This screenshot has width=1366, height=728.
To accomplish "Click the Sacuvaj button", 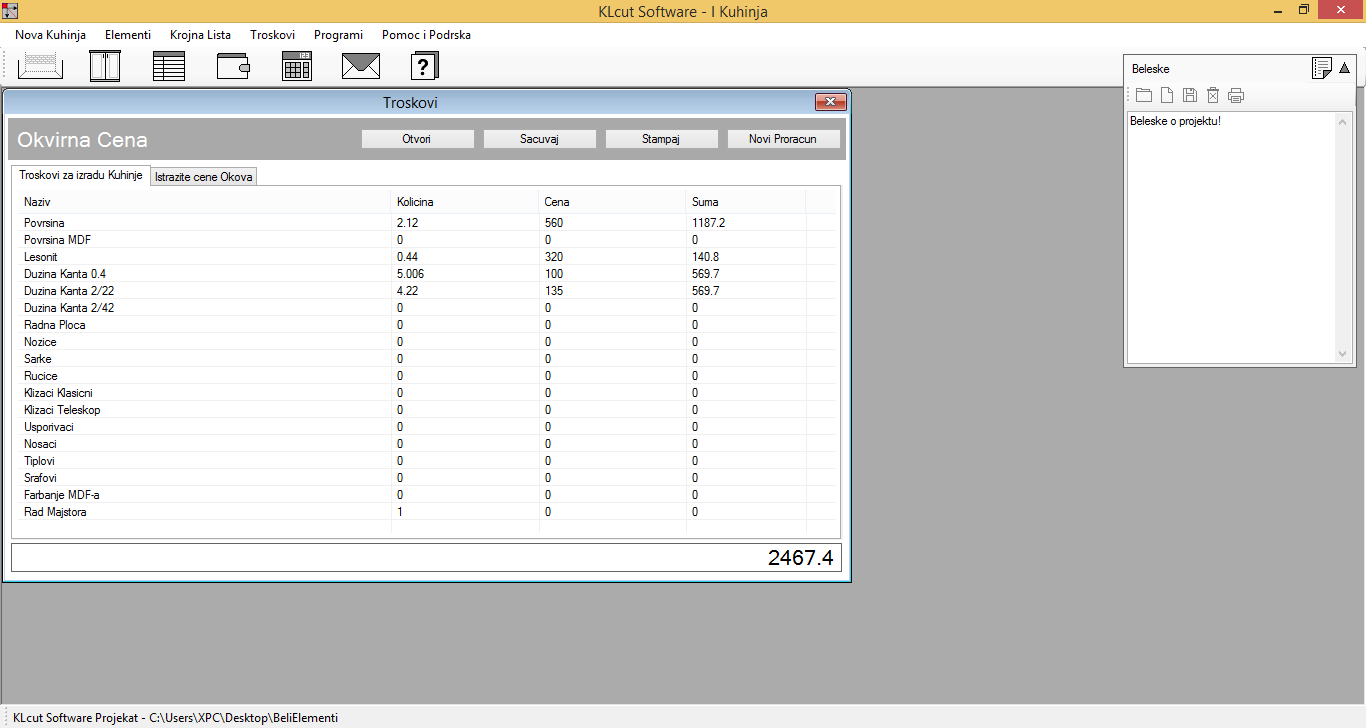I will 539,139.
